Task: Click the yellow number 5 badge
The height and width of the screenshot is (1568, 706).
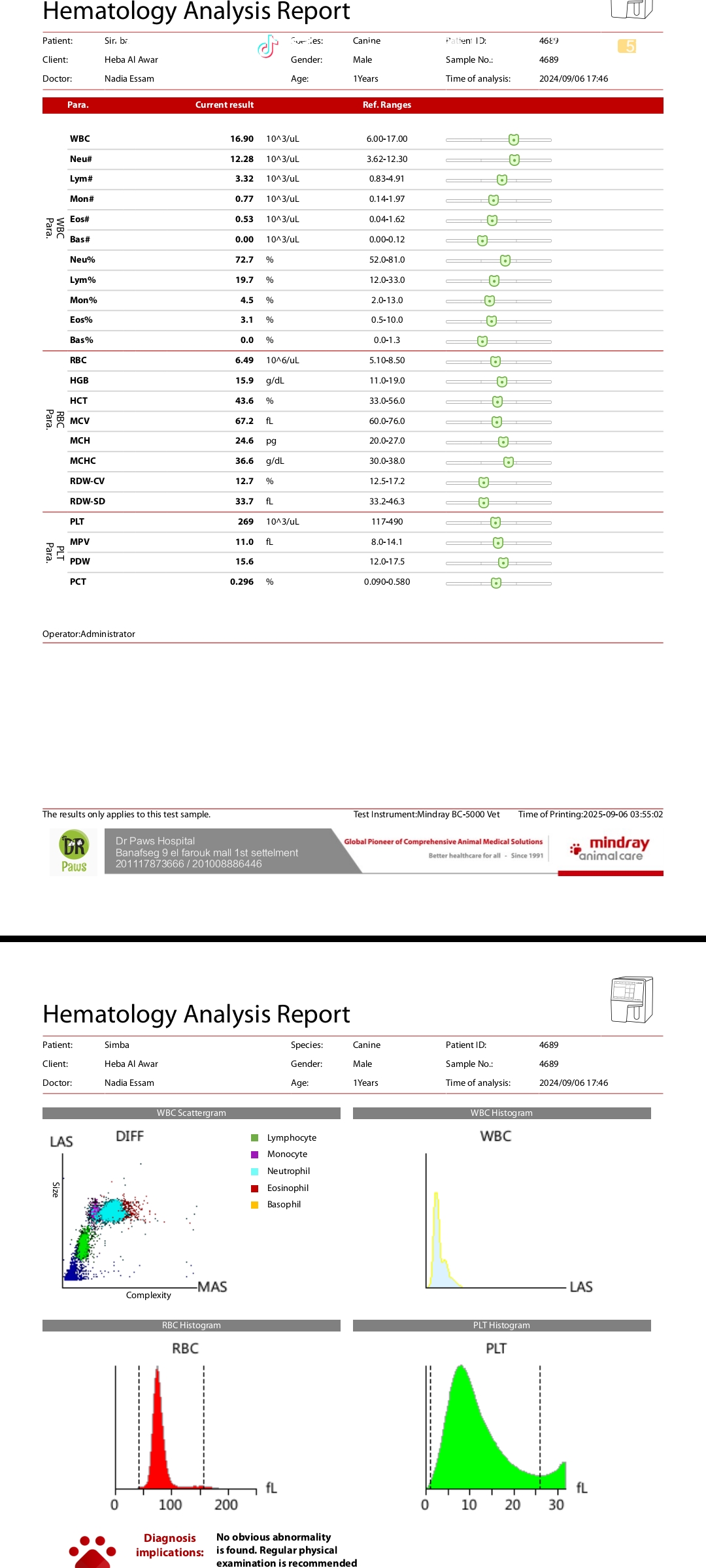Action: click(627, 46)
